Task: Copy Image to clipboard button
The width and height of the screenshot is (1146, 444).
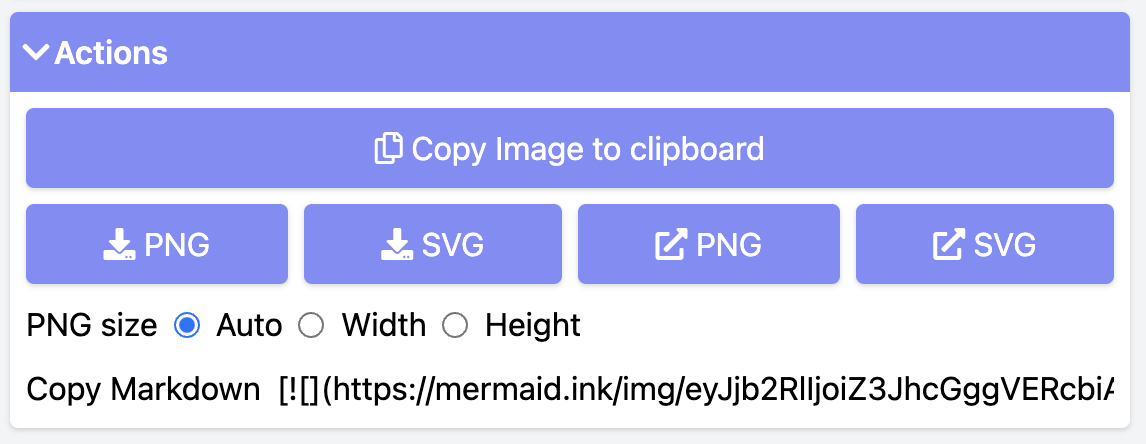Action: point(570,148)
